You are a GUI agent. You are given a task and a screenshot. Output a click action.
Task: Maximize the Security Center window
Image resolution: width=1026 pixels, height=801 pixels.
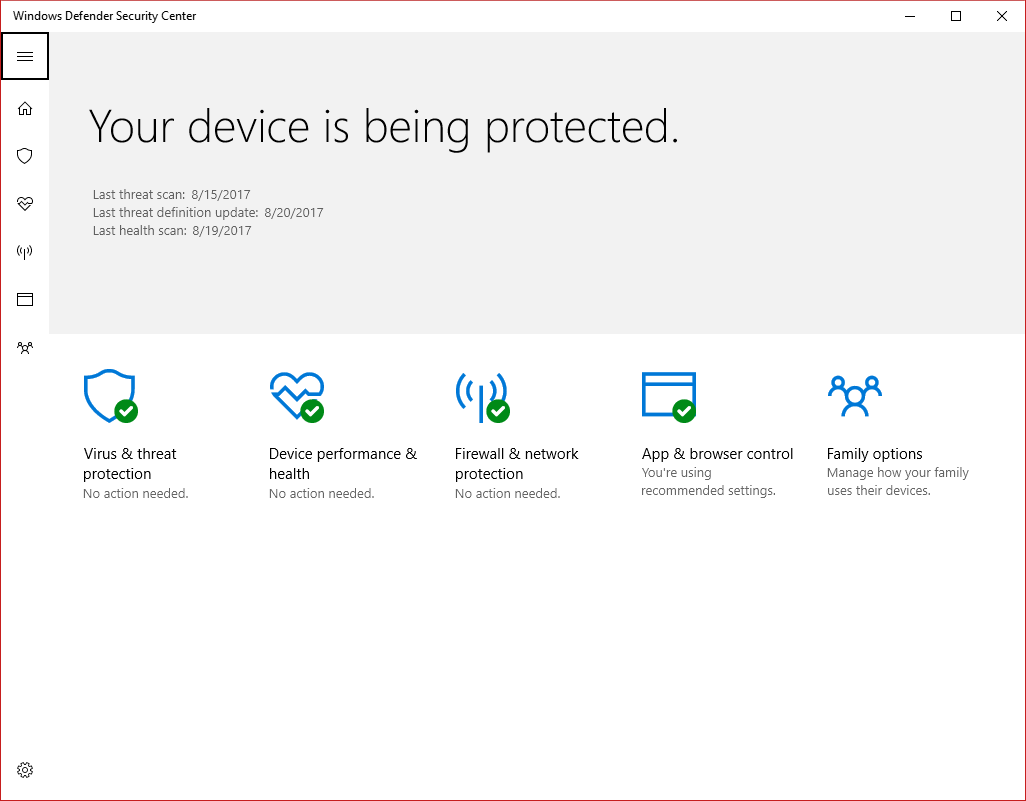pyautogui.click(x=956, y=16)
